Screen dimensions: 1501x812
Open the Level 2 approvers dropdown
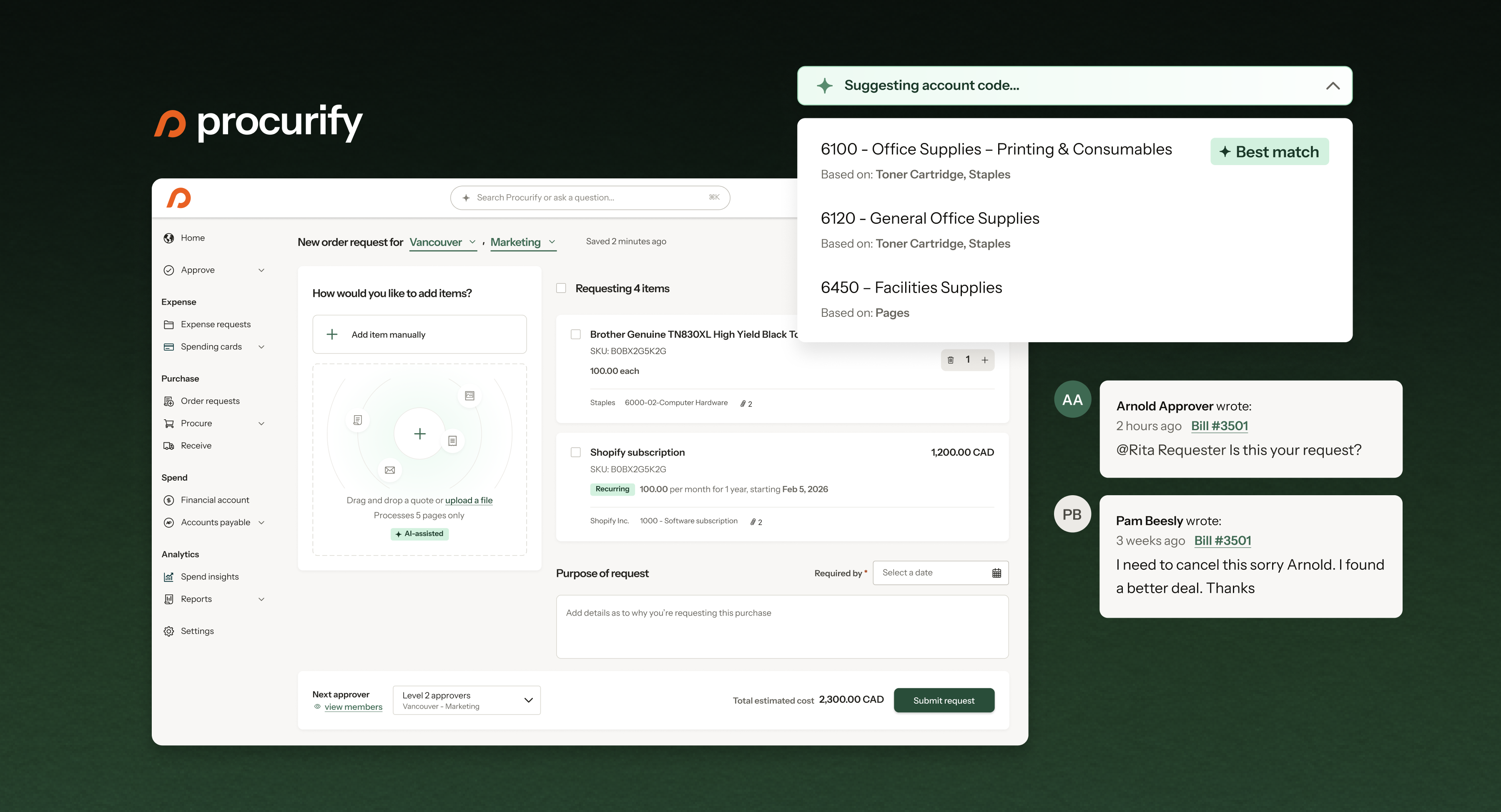coord(467,700)
